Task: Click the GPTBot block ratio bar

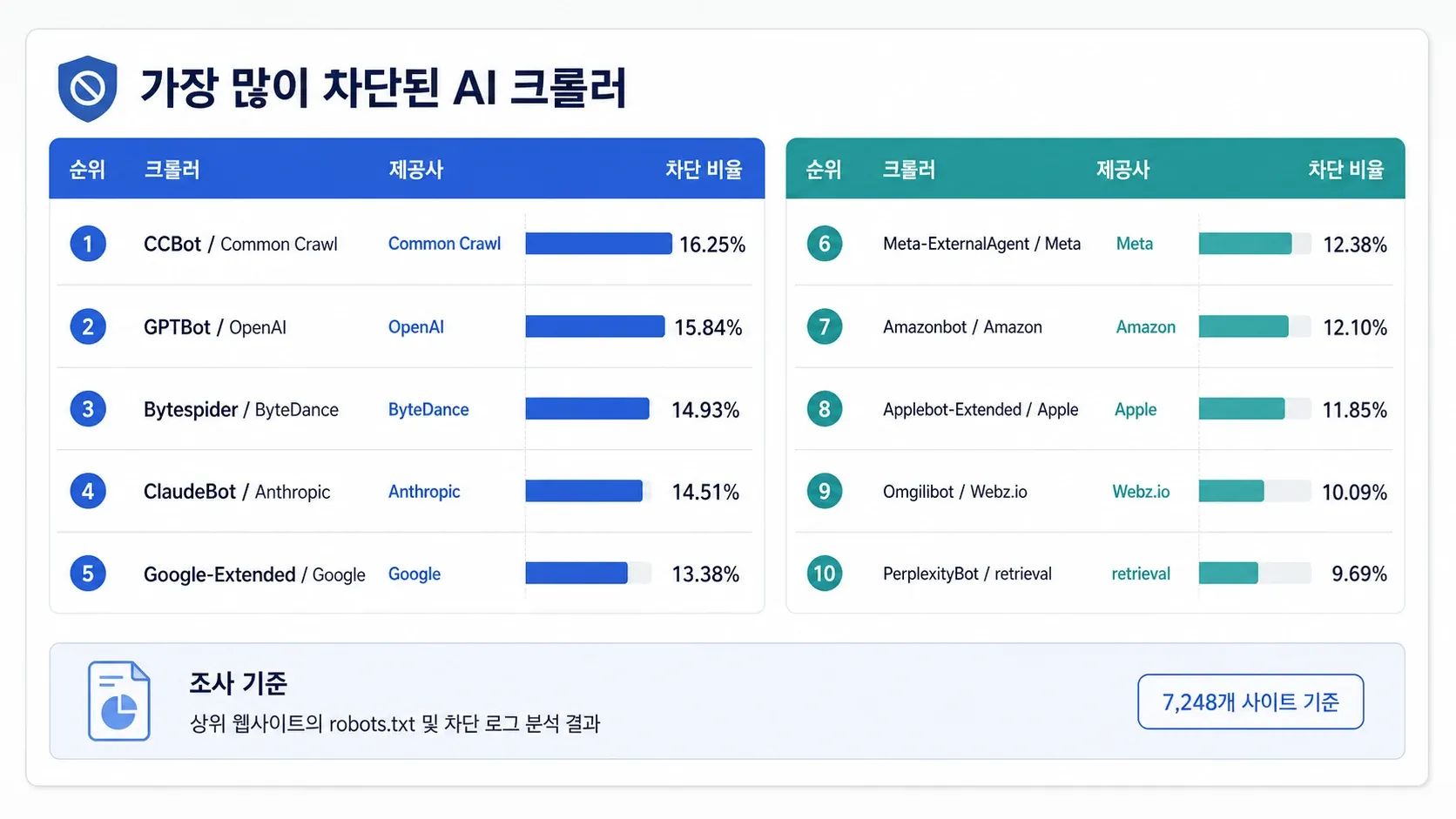Action: pos(596,326)
